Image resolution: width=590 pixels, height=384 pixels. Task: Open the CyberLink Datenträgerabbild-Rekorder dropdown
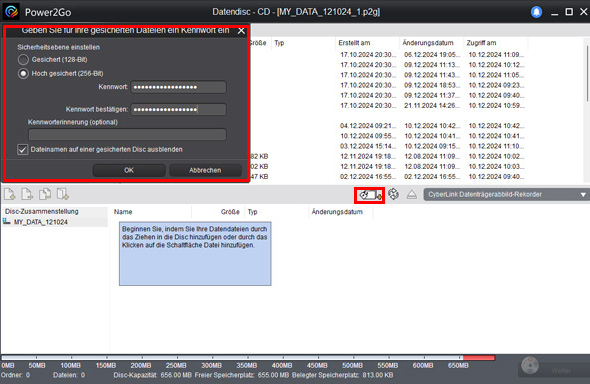506,194
